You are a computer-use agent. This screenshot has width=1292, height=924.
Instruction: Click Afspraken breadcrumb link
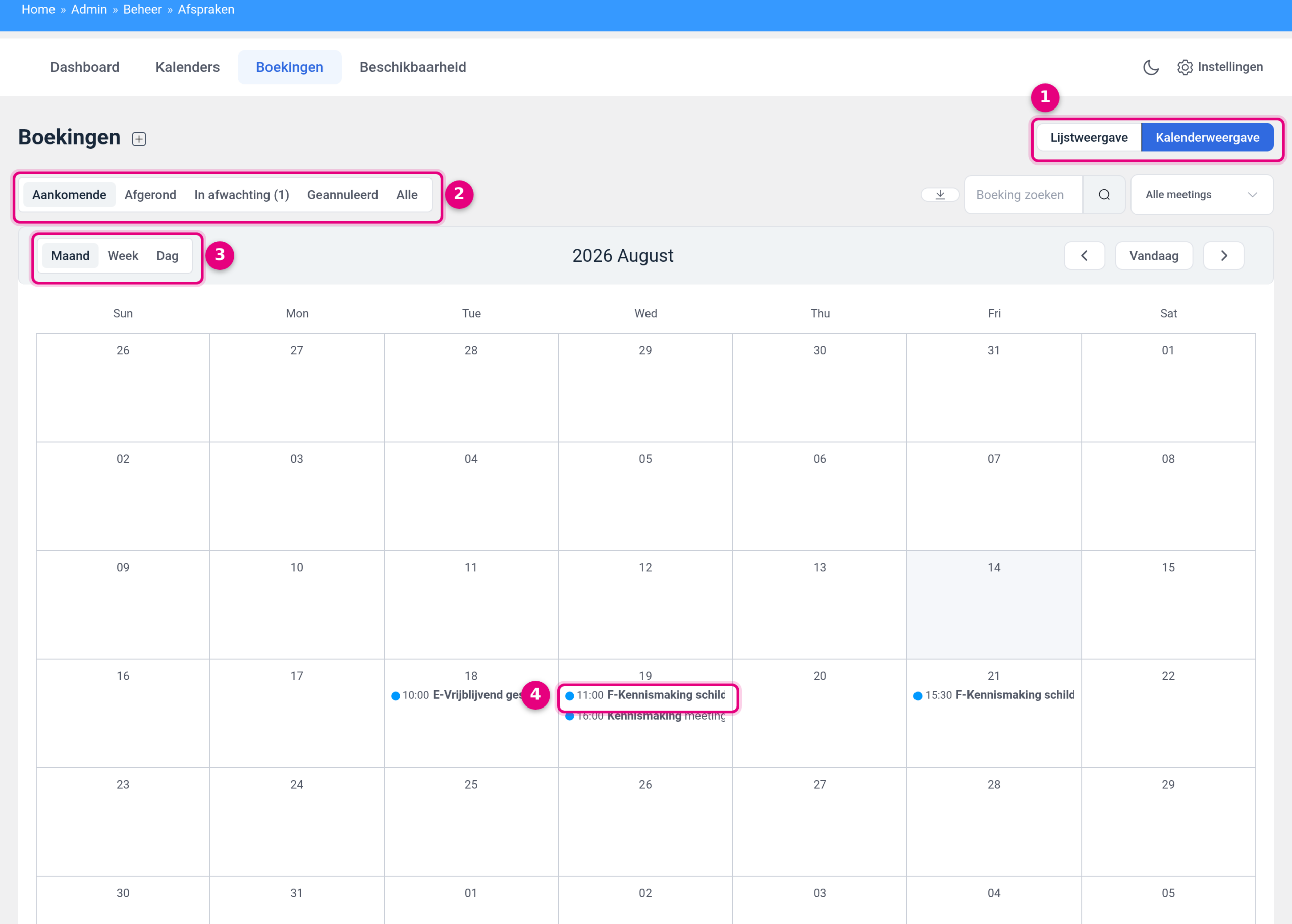click(x=206, y=9)
